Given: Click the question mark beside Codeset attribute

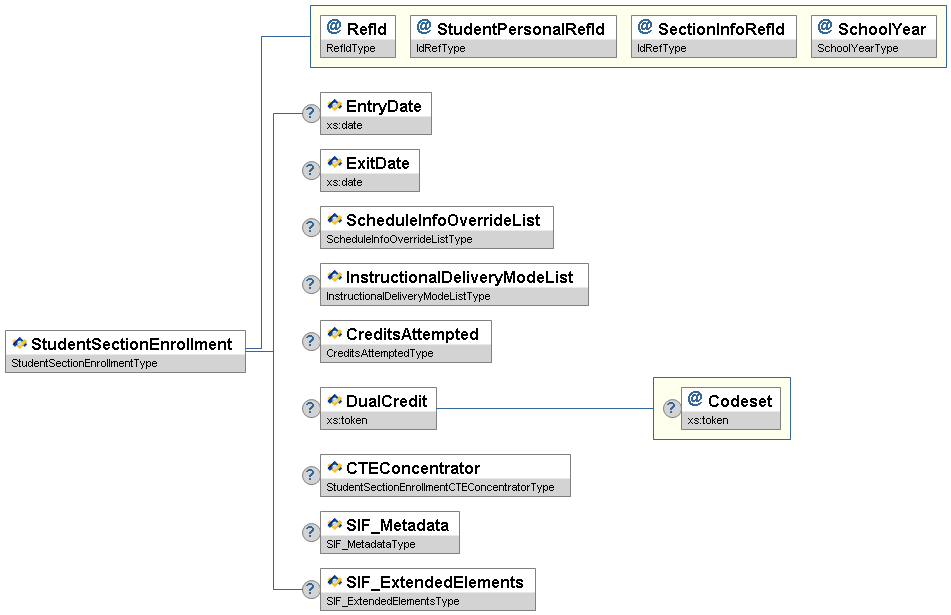Looking at the screenshot, I should tap(671, 409).
